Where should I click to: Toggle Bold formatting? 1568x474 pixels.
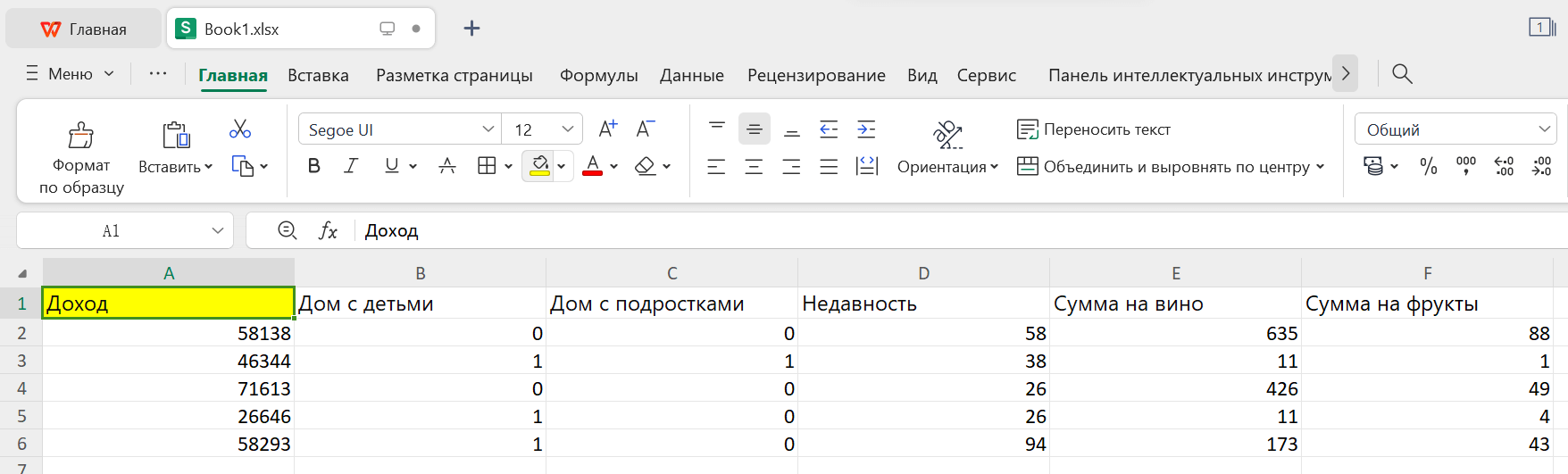pos(314,166)
